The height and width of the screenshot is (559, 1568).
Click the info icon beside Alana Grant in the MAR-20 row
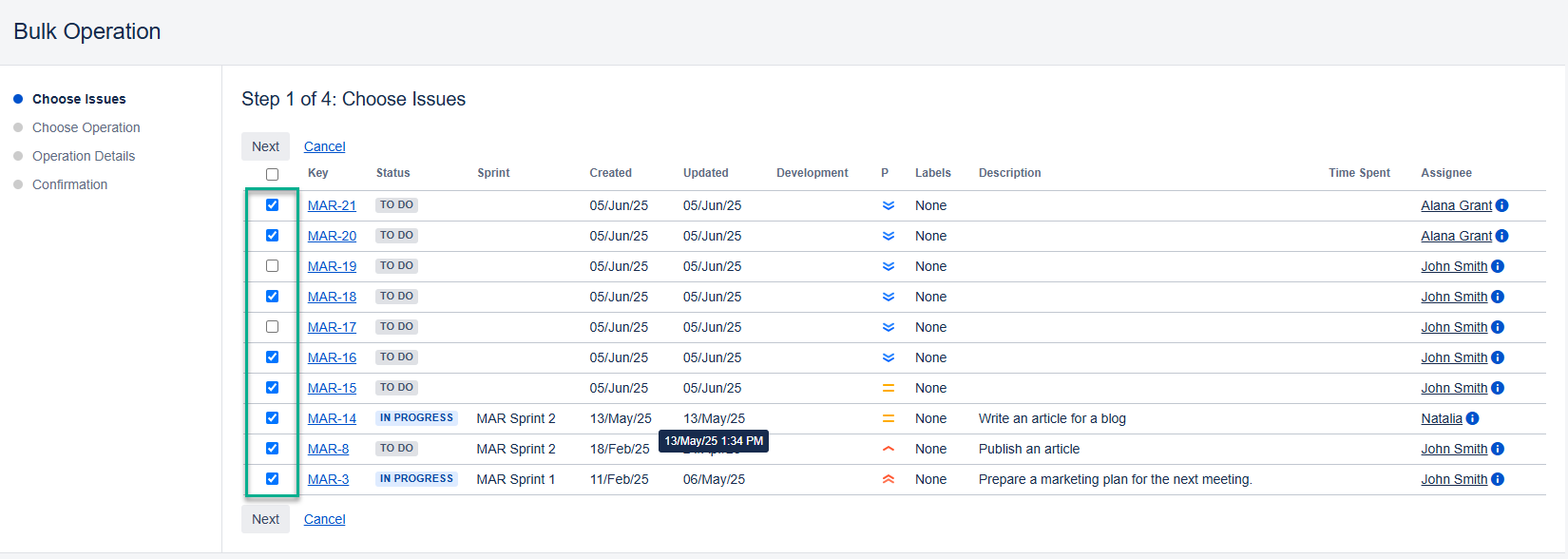click(1501, 236)
